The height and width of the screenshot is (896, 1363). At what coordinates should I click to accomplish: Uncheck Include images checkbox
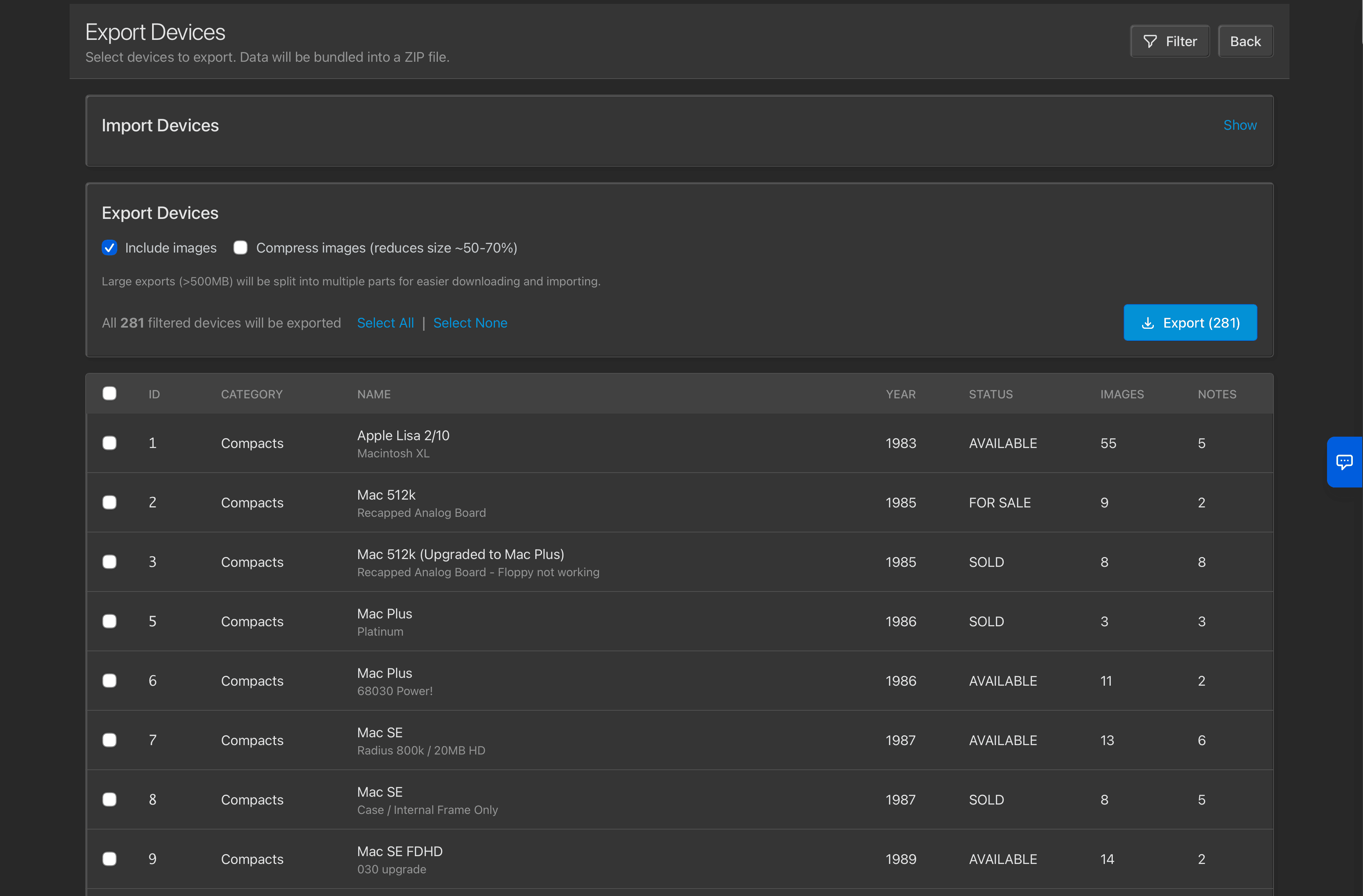click(x=109, y=248)
